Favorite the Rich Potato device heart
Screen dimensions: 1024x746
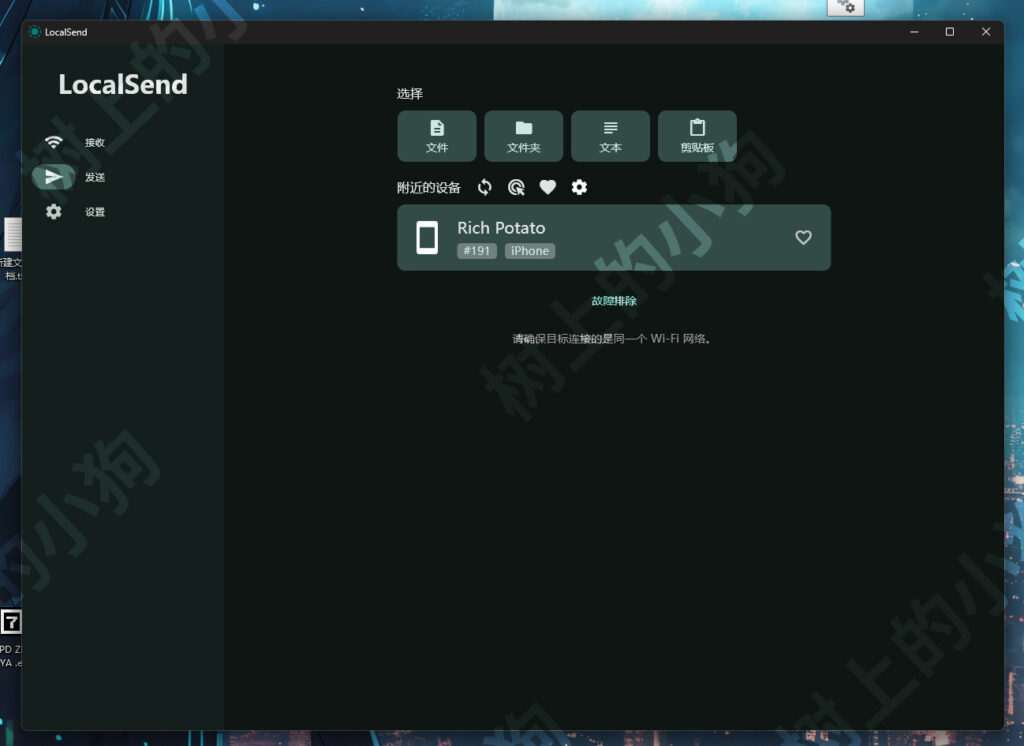point(803,237)
